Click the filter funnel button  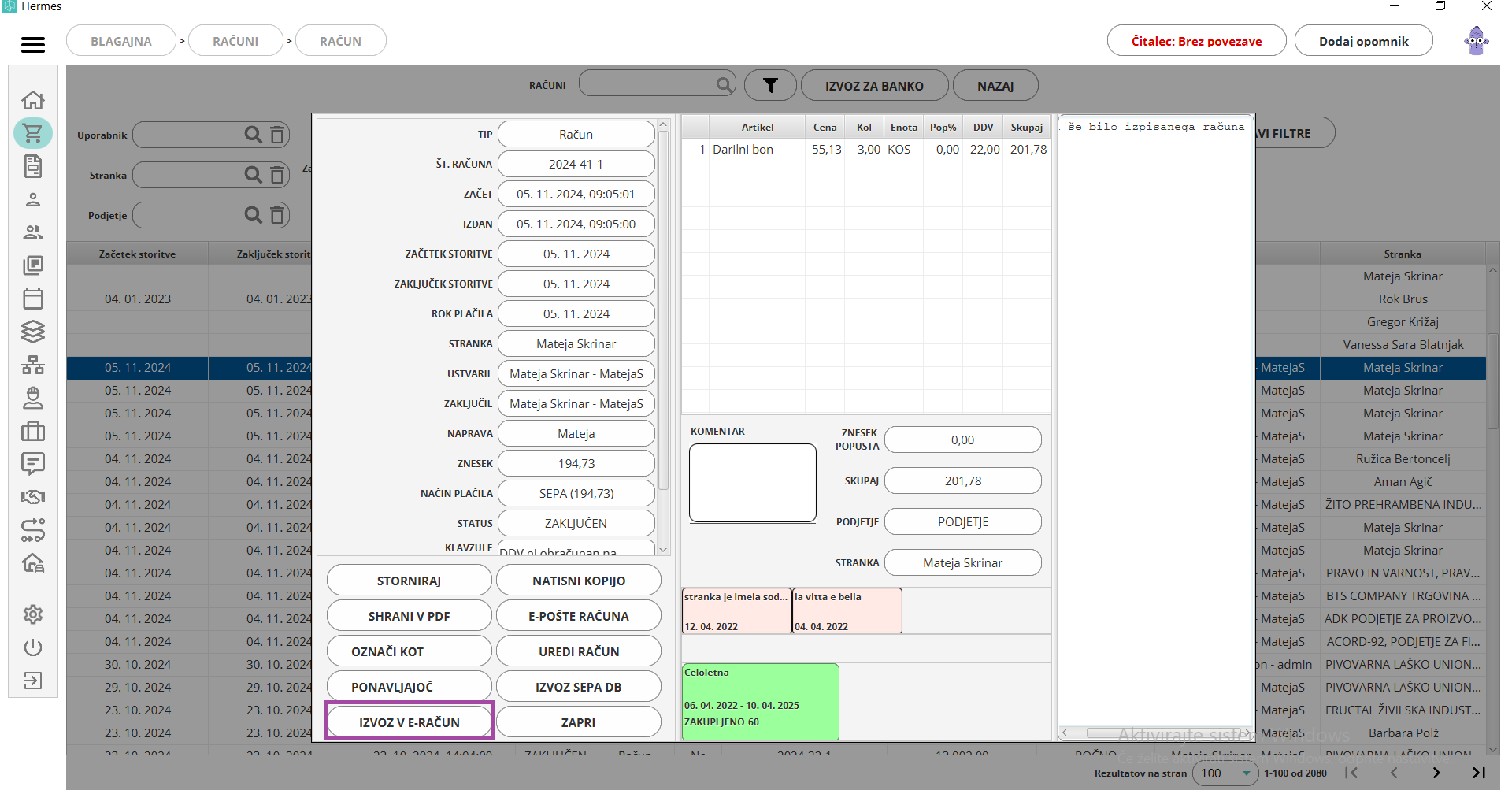pos(770,86)
